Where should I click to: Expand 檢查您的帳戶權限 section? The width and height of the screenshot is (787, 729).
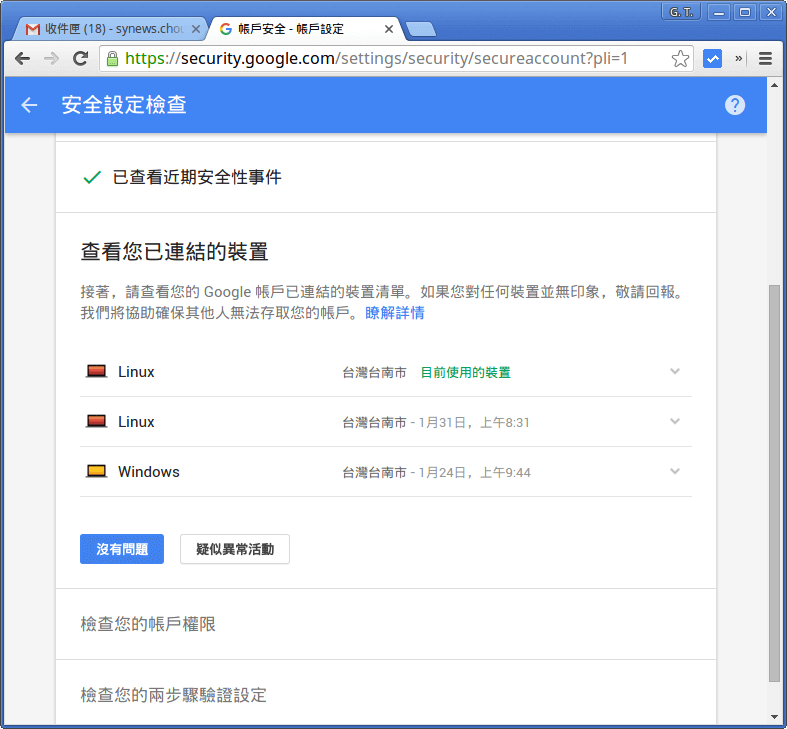pos(385,624)
